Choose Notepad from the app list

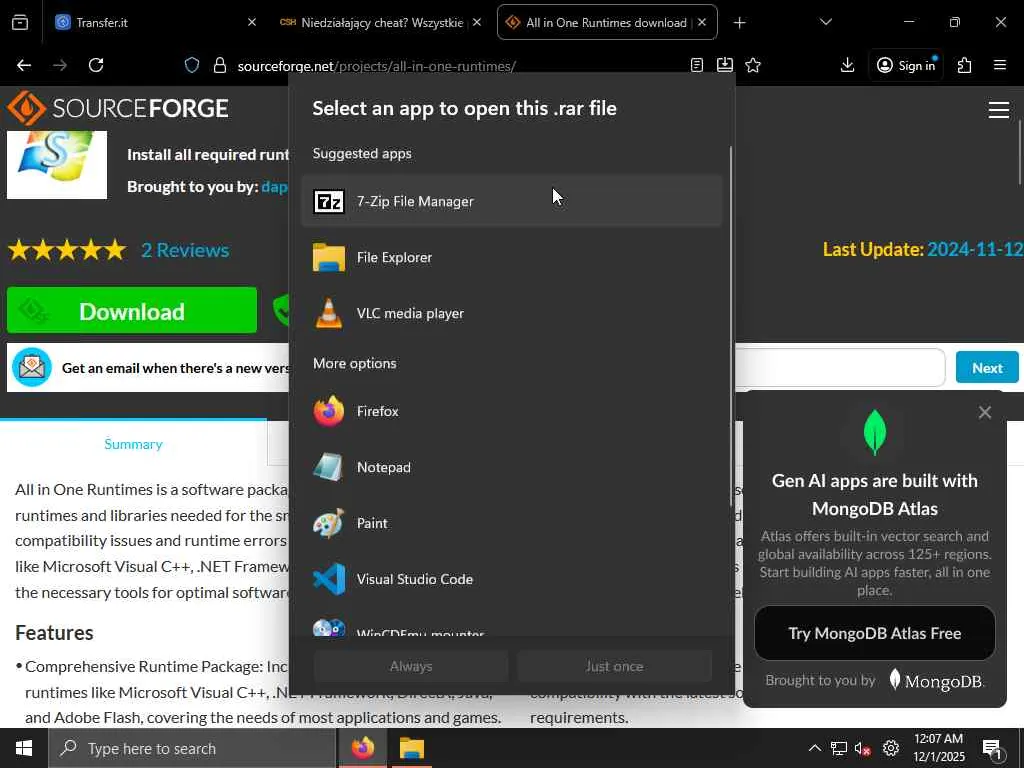click(x=511, y=468)
